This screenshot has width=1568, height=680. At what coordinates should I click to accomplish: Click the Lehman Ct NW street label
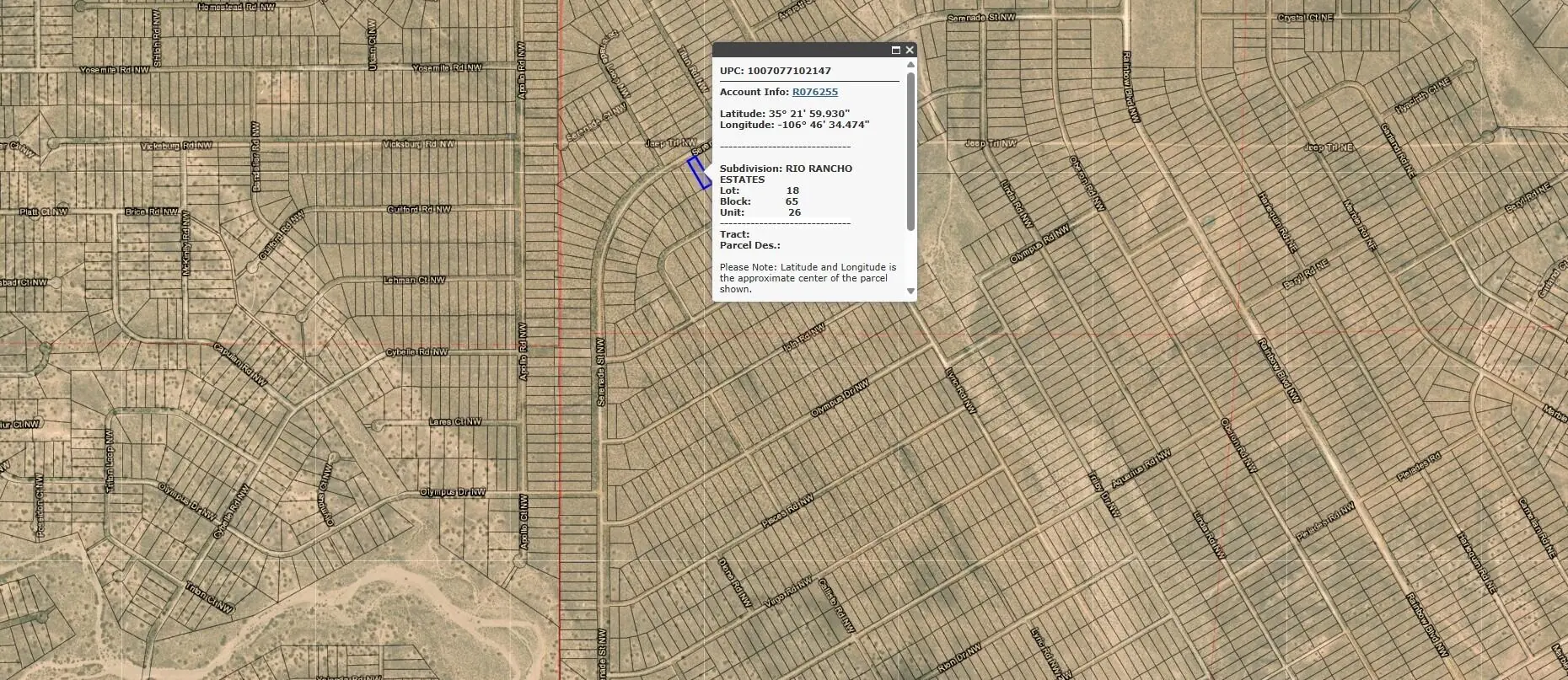pos(414,281)
